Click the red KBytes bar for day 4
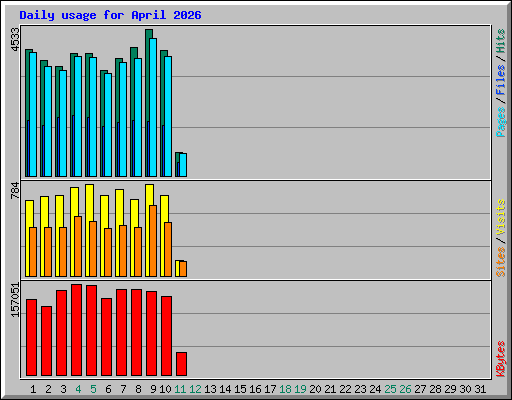Viewport: 512px width, 400px height. coord(76,330)
